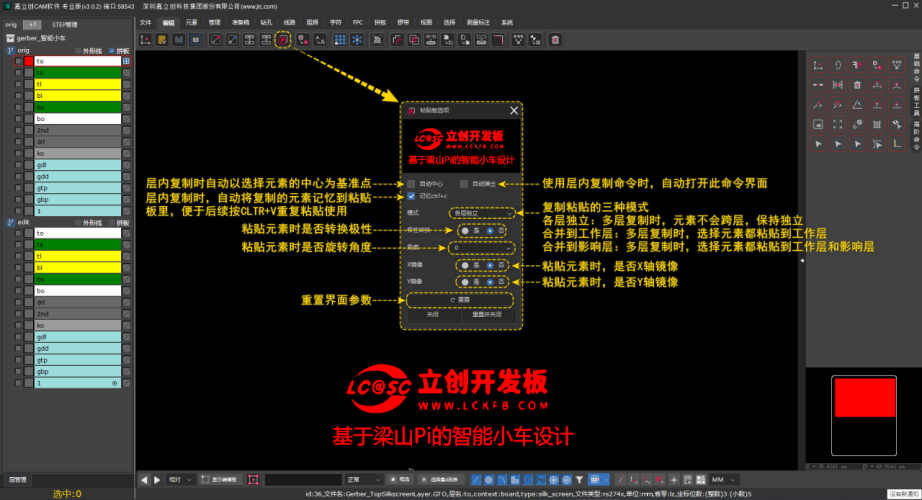Image resolution: width=922 pixels, height=500 pixels.
Task: Close the 粘贴板选项 dialog with X
Action: [x=514, y=111]
